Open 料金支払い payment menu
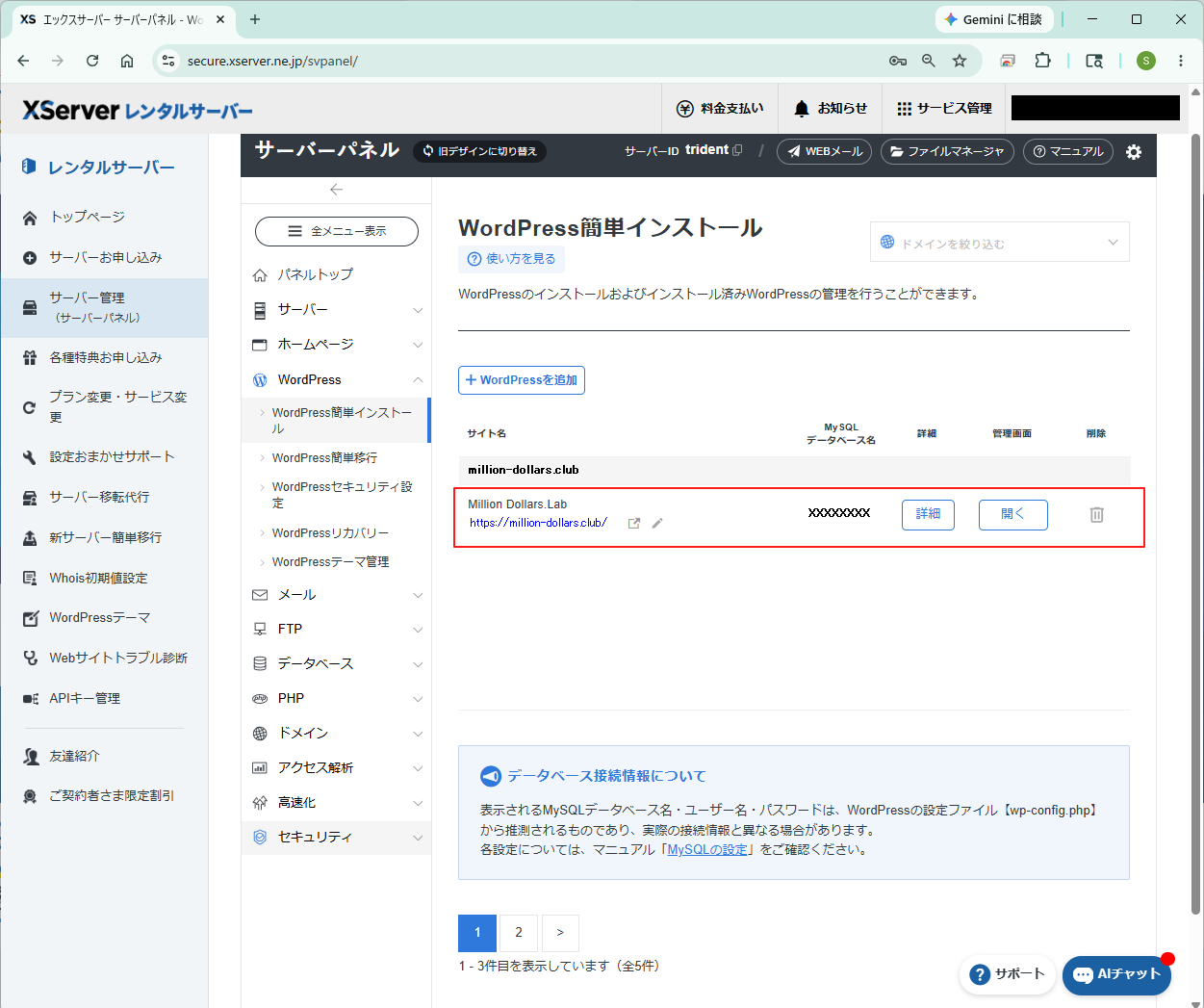 pyautogui.click(x=720, y=108)
